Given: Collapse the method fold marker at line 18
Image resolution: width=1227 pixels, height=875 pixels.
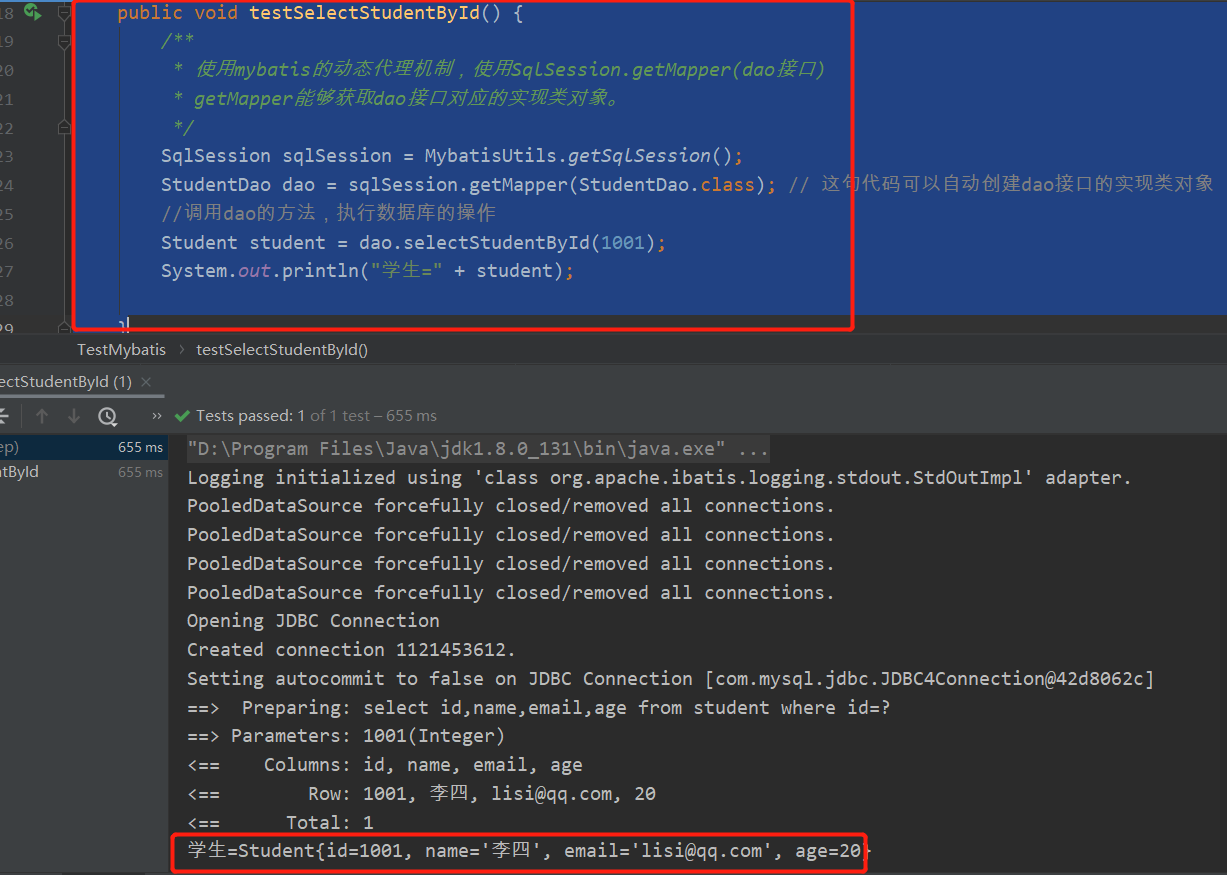Looking at the screenshot, I should [65, 14].
